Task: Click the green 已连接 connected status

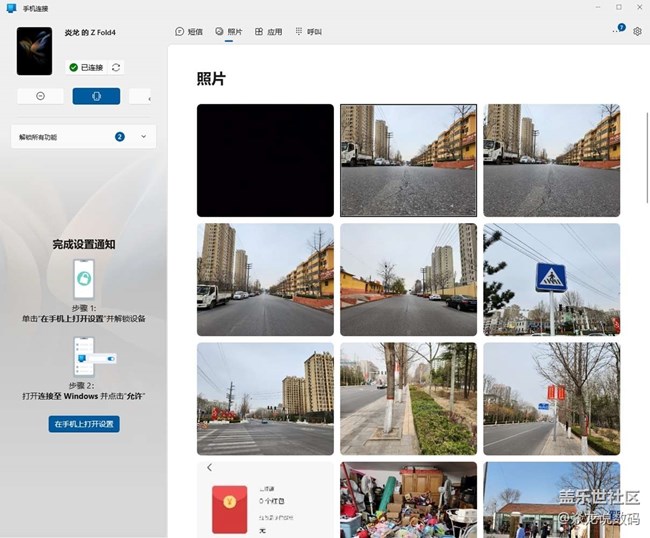Action: [x=86, y=67]
